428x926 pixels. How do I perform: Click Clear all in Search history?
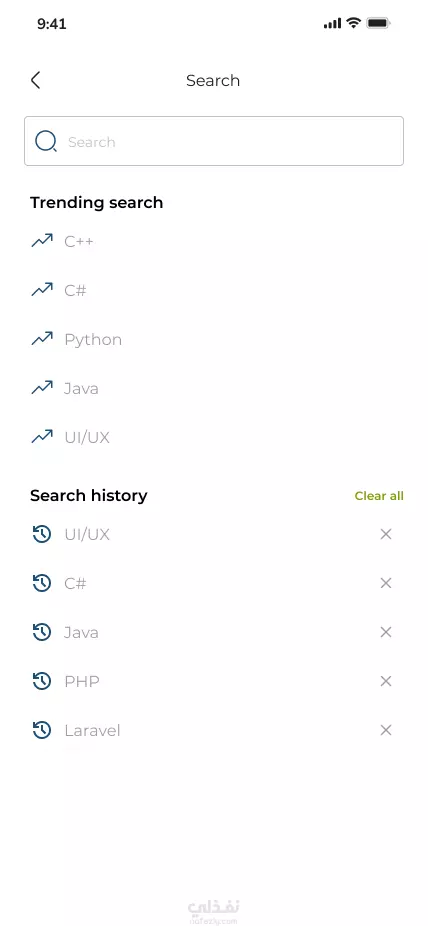[x=379, y=496]
